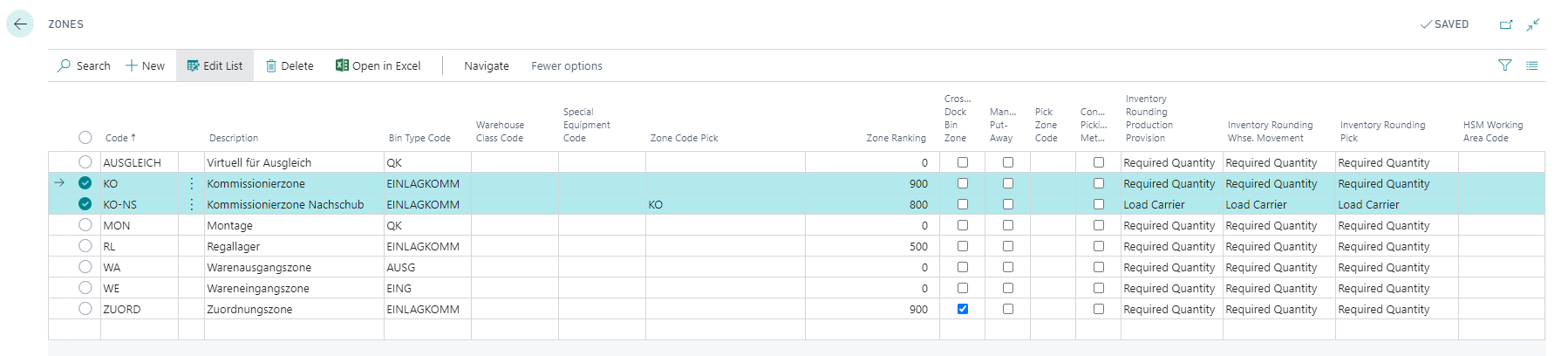Screen dimensions: 1568x356
Task: Open the Zones page in a new window
Action: [x=1506, y=24]
